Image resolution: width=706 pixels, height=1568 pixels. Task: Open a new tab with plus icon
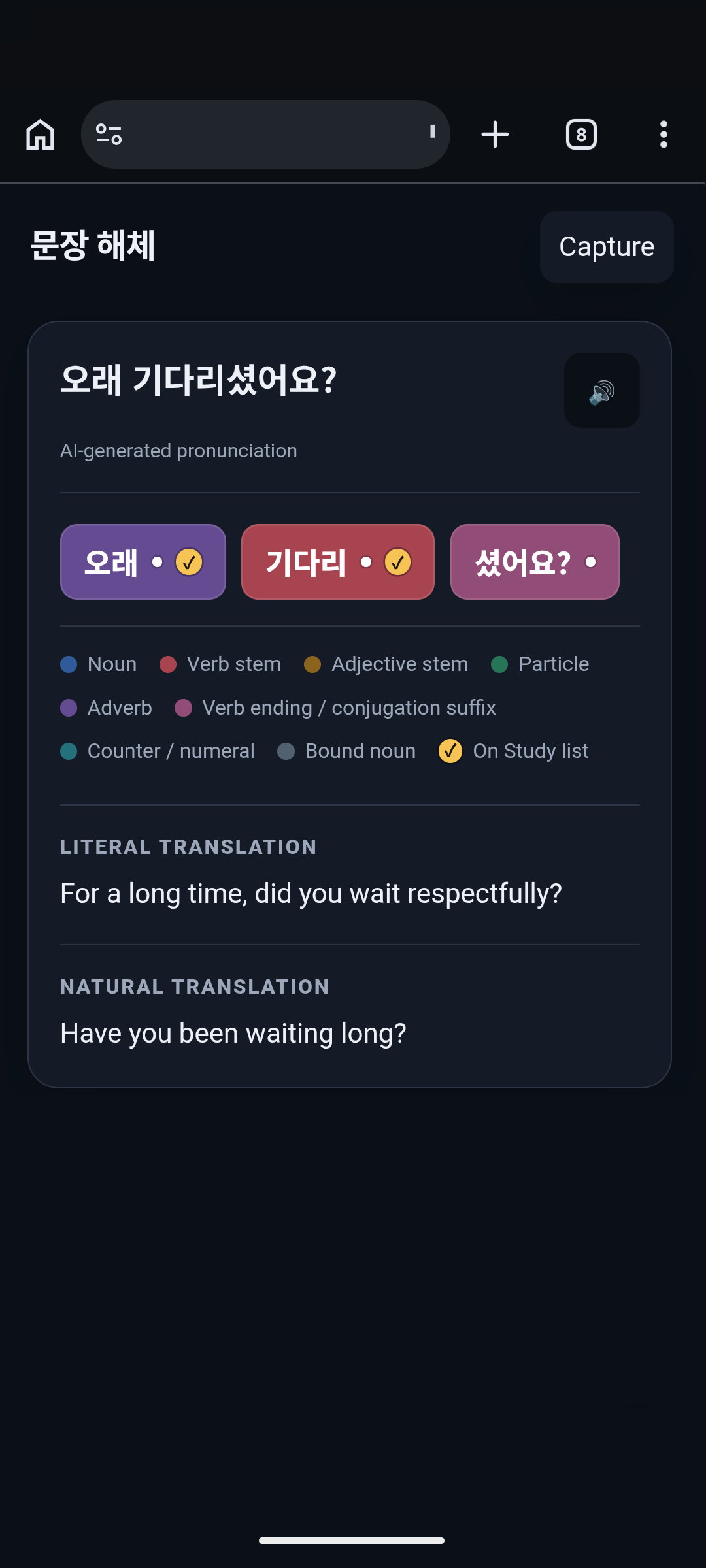495,135
